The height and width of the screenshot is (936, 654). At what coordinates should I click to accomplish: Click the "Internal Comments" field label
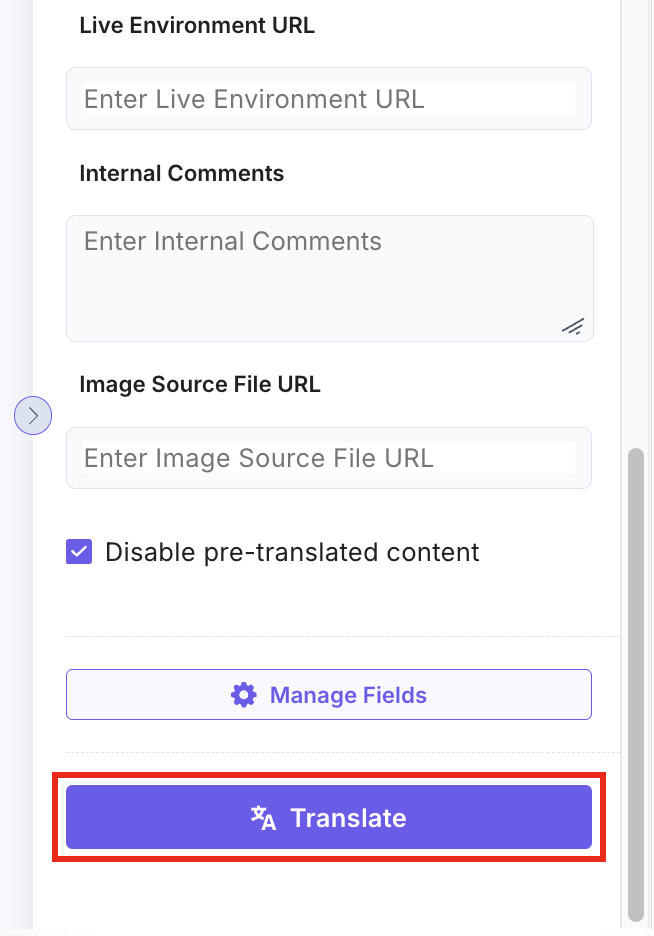click(x=182, y=174)
